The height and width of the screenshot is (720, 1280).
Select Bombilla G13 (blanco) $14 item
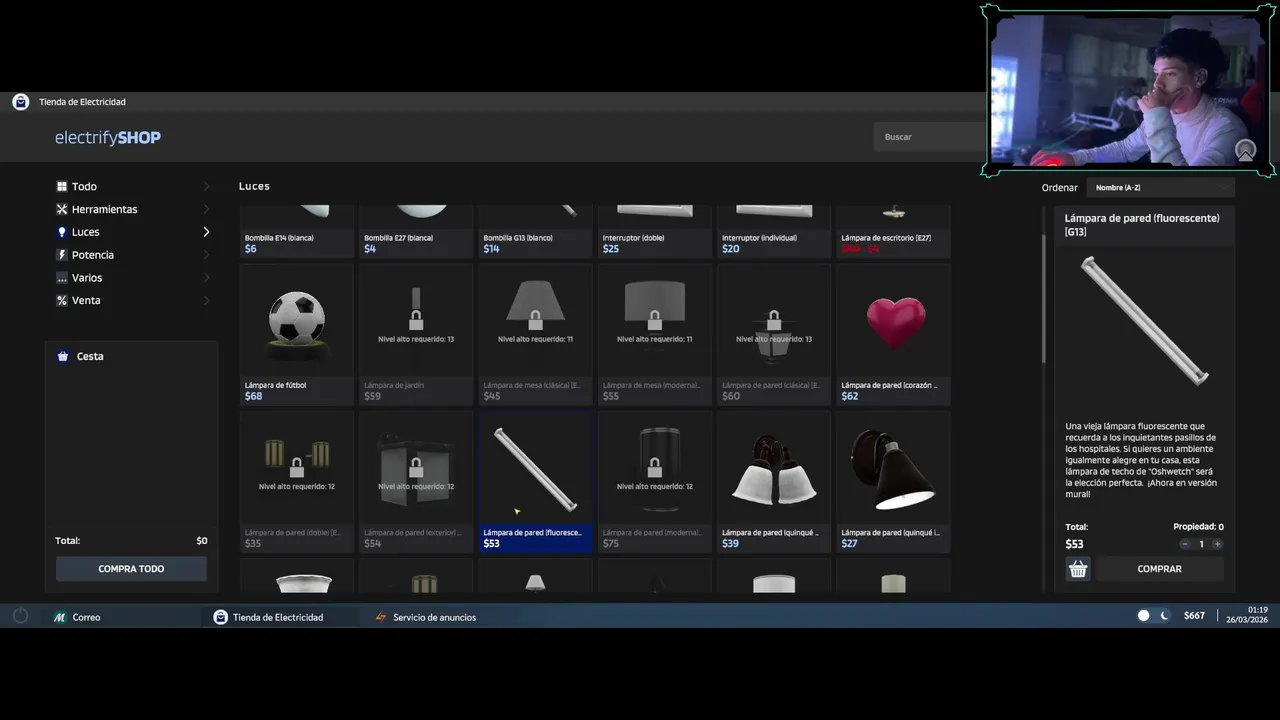tap(535, 232)
